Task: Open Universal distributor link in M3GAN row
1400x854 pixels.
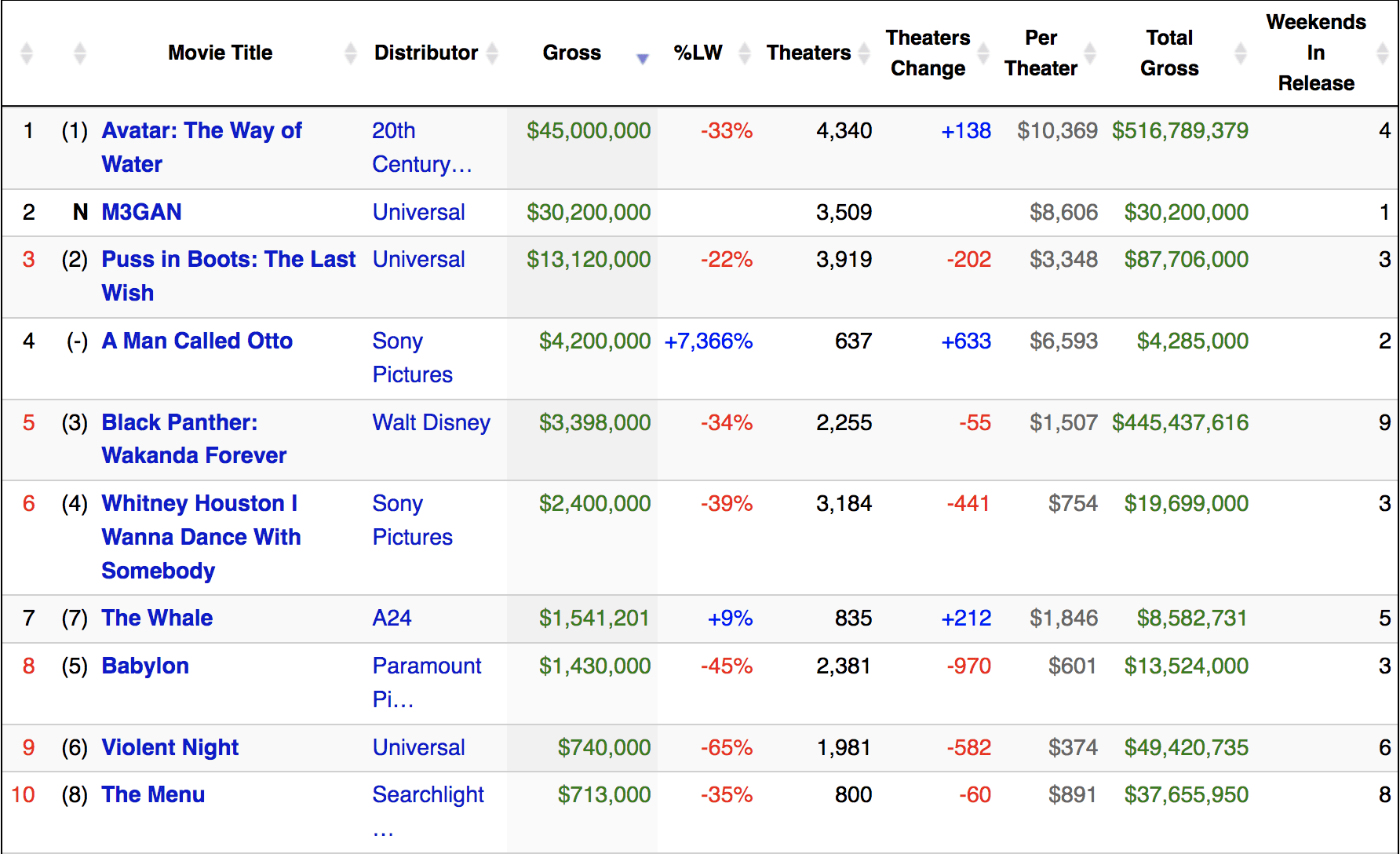Action: click(419, 212)
